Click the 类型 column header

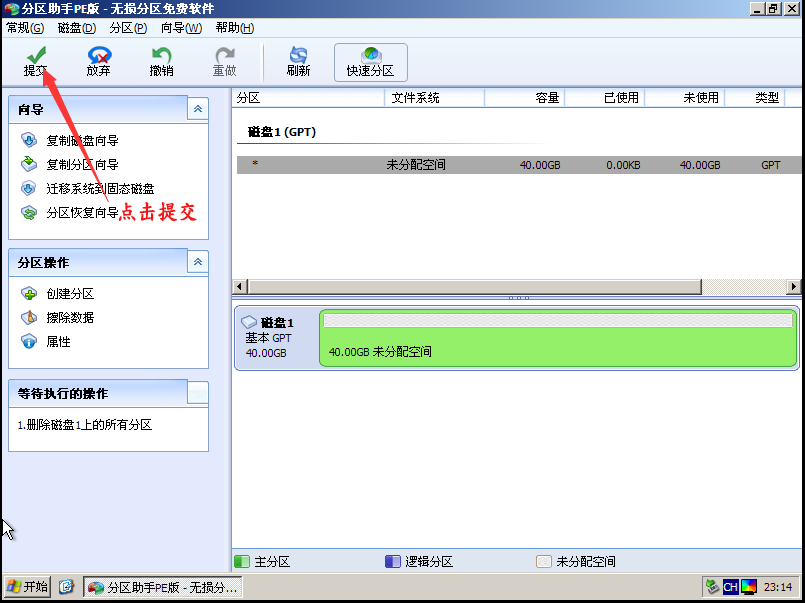pos(755,98)
